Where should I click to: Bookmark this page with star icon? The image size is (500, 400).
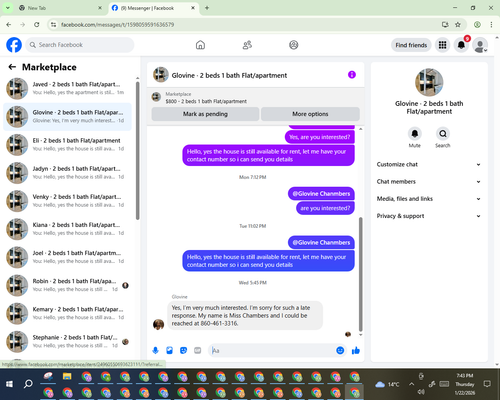[x=458, y=25]
